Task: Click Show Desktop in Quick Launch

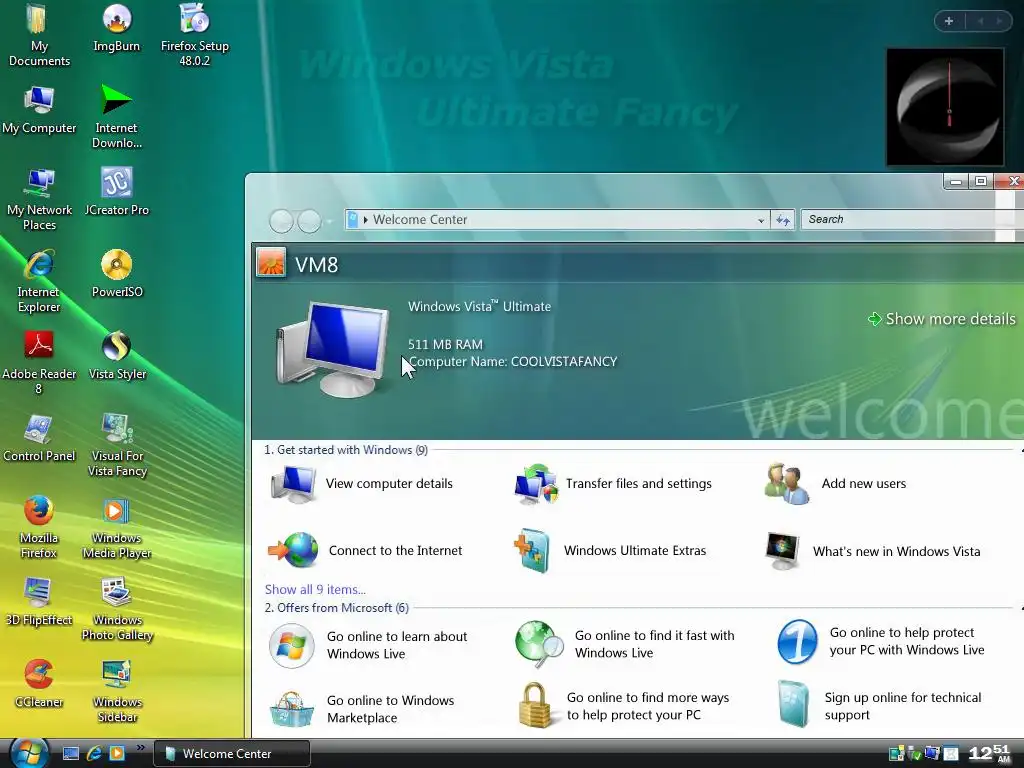Action: point(71,754)
